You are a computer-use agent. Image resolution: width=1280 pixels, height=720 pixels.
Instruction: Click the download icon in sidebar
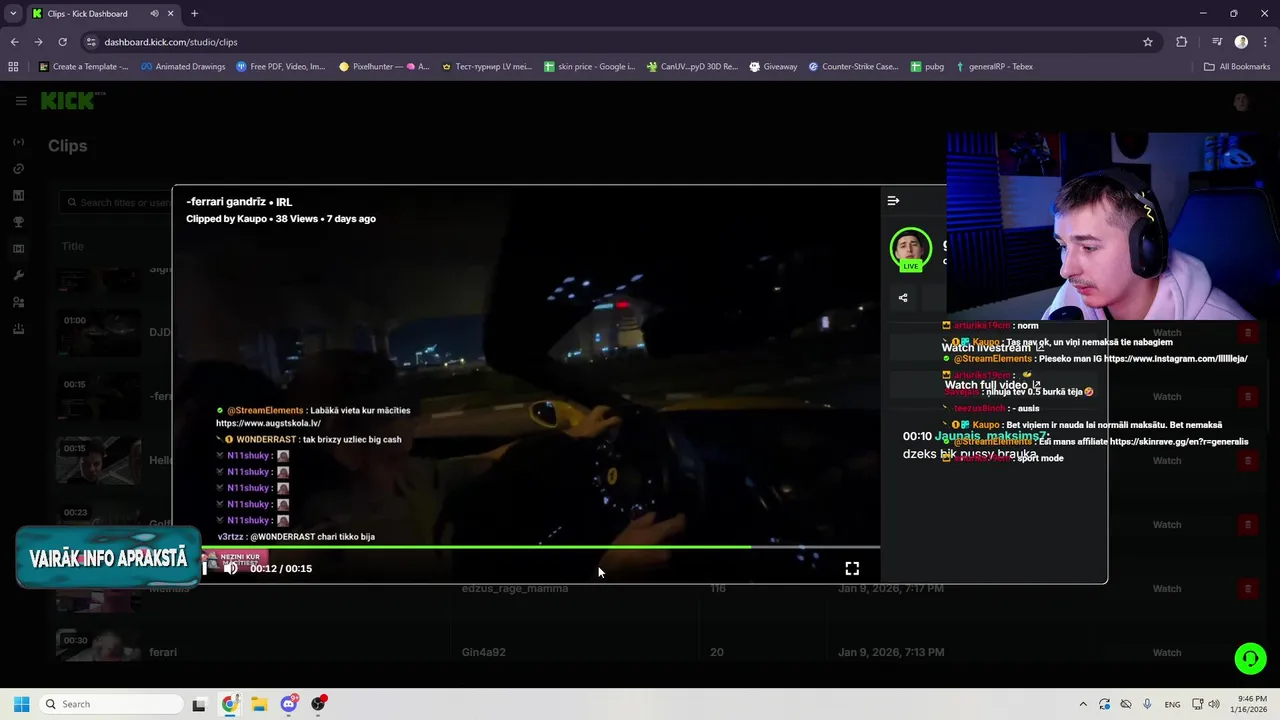(x=18, y=329)
